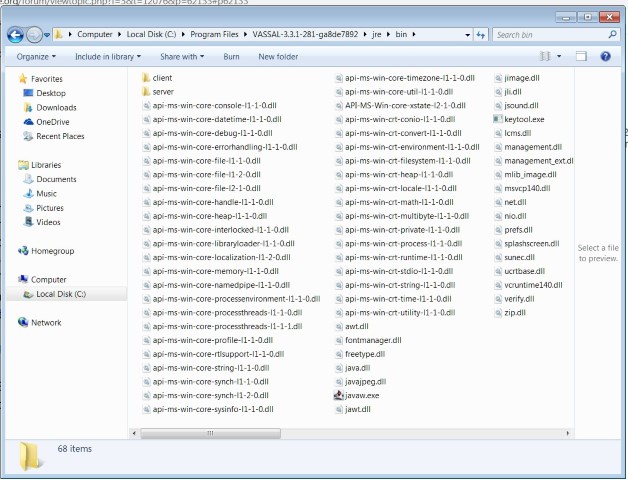Click the scrollbar right arrow
The image size is (628, 480).
567,433
